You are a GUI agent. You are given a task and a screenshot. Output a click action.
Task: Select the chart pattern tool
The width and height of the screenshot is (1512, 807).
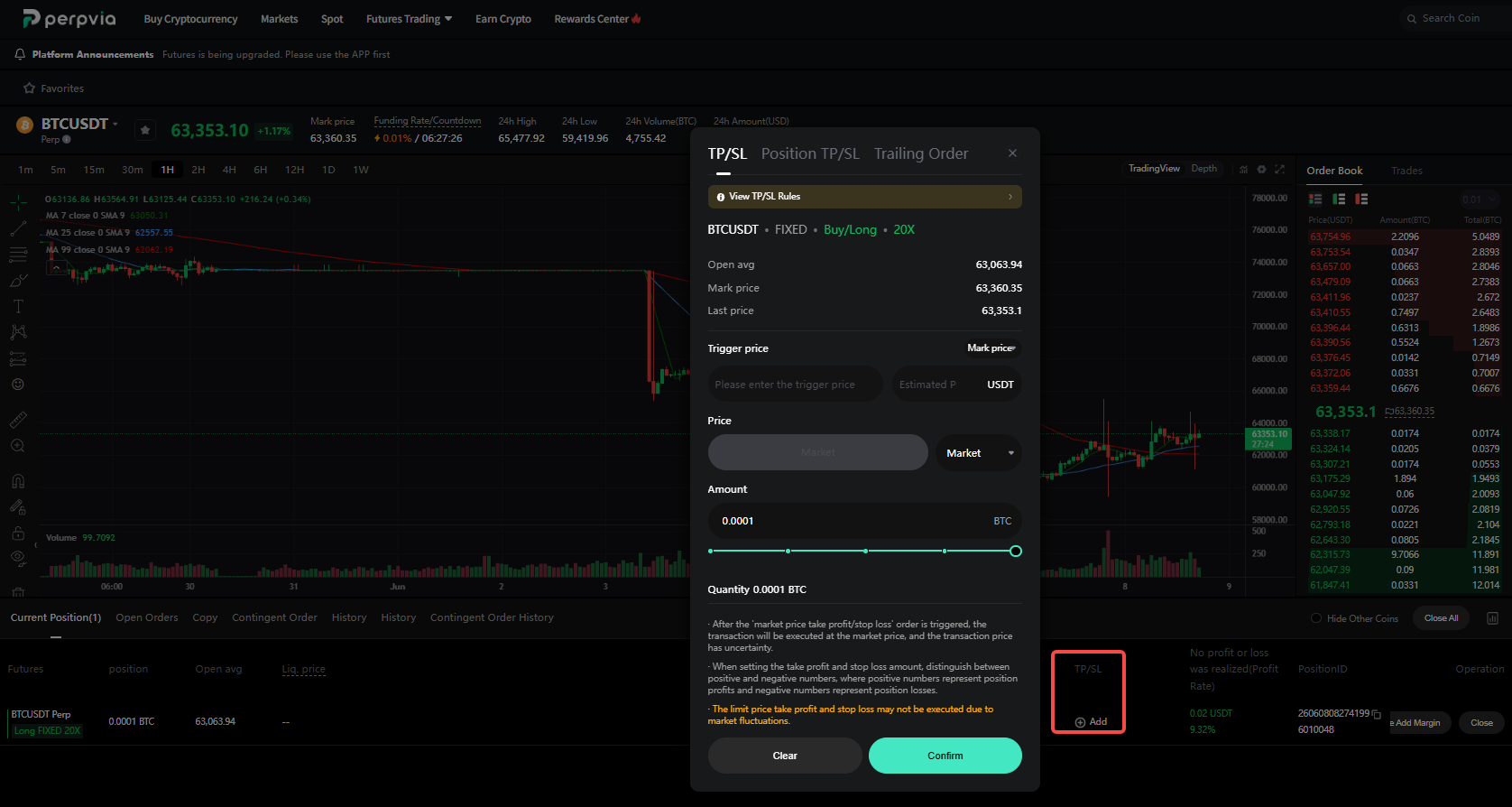[18, 332]
